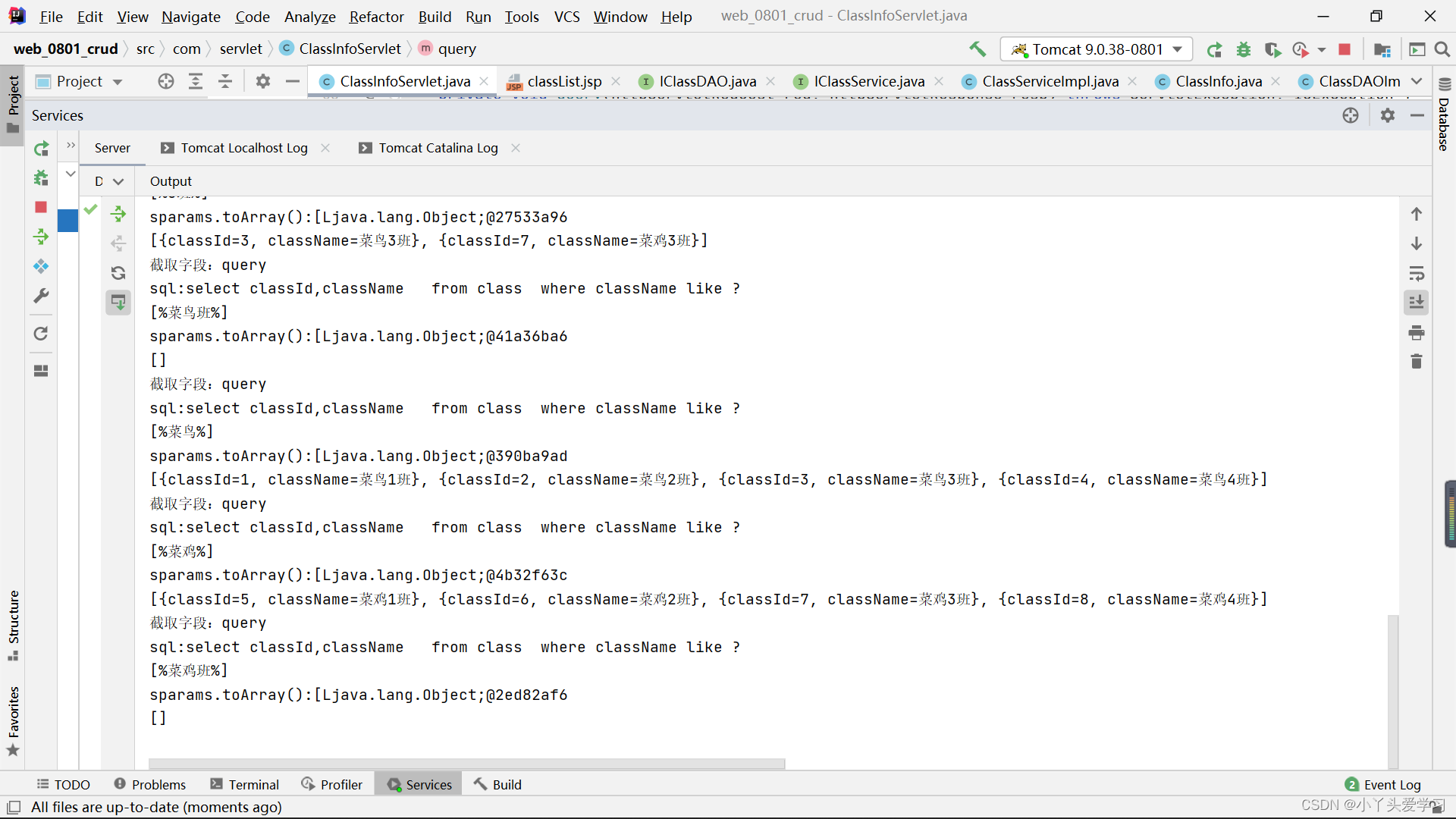Click down arrow icon beside output

pos(1417,243)
